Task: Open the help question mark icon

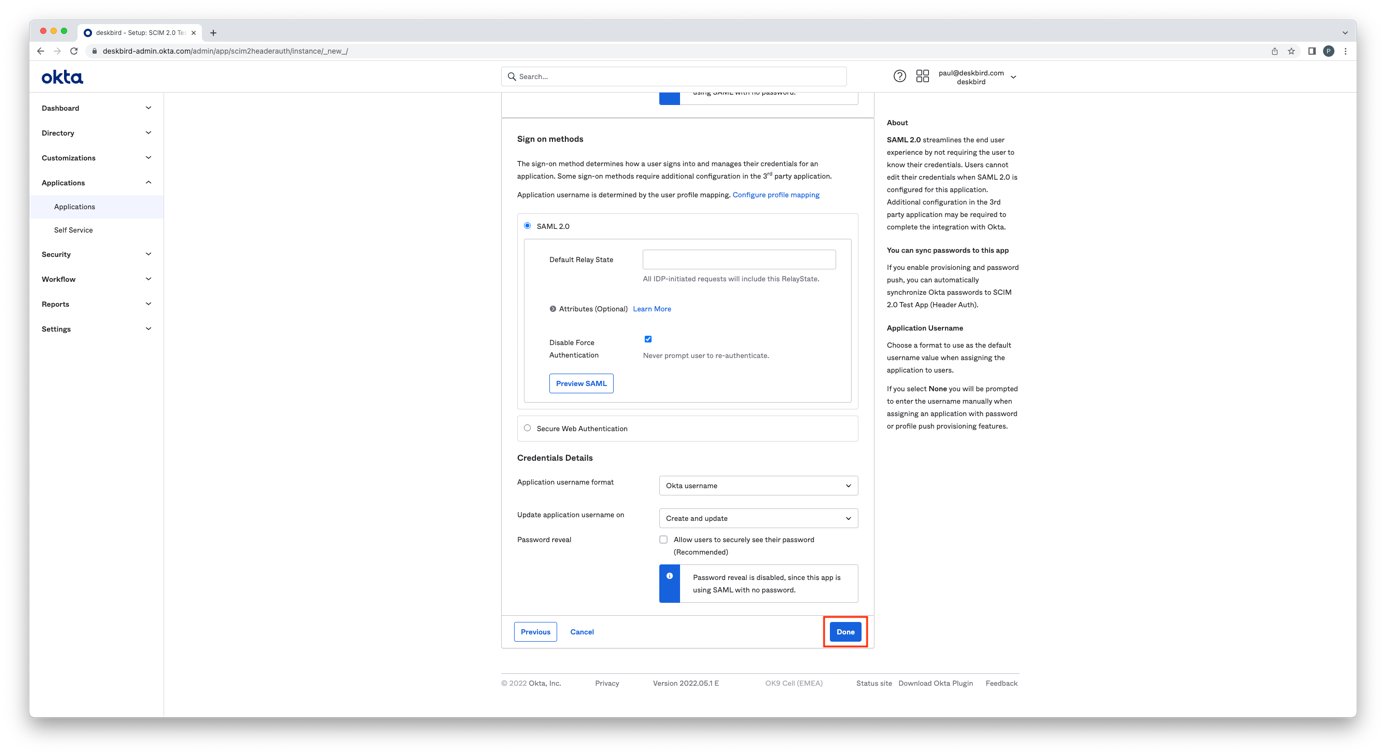Action: click(x=899, y=77)
